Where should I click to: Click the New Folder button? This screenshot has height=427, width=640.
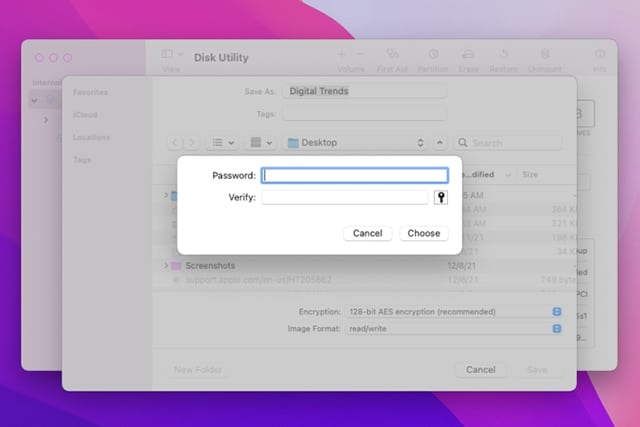click(x=198, y=370)
